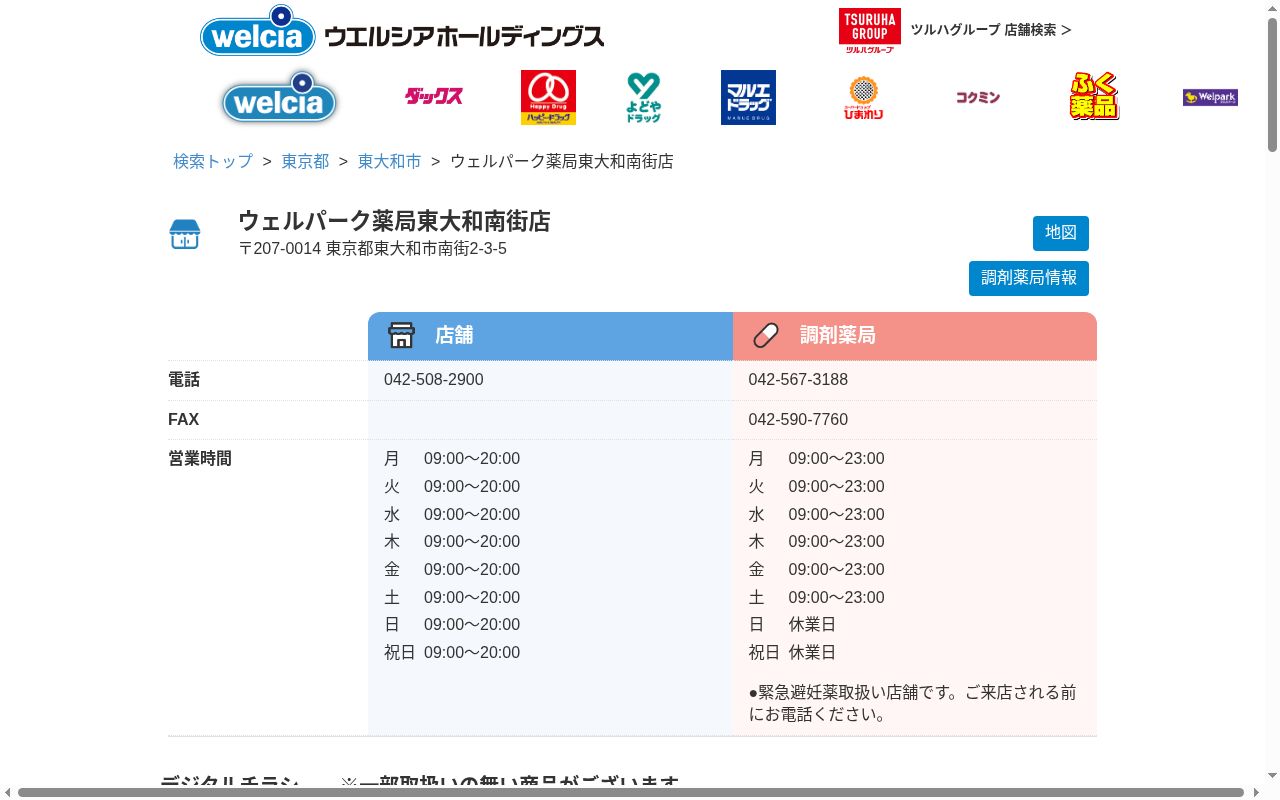Viewport: 1280px width, 800px height.
Task: Click ツルハグループ 店舗検索 link
Action: [x=990, y=30]
